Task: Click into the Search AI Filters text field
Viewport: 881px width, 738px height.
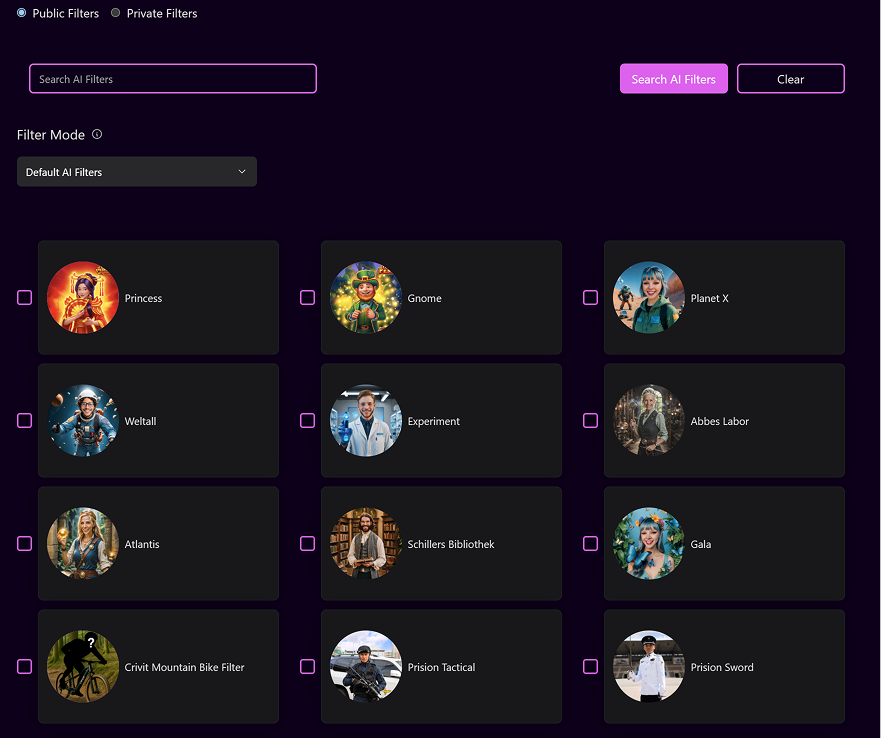Action: (x=173, y=79)
